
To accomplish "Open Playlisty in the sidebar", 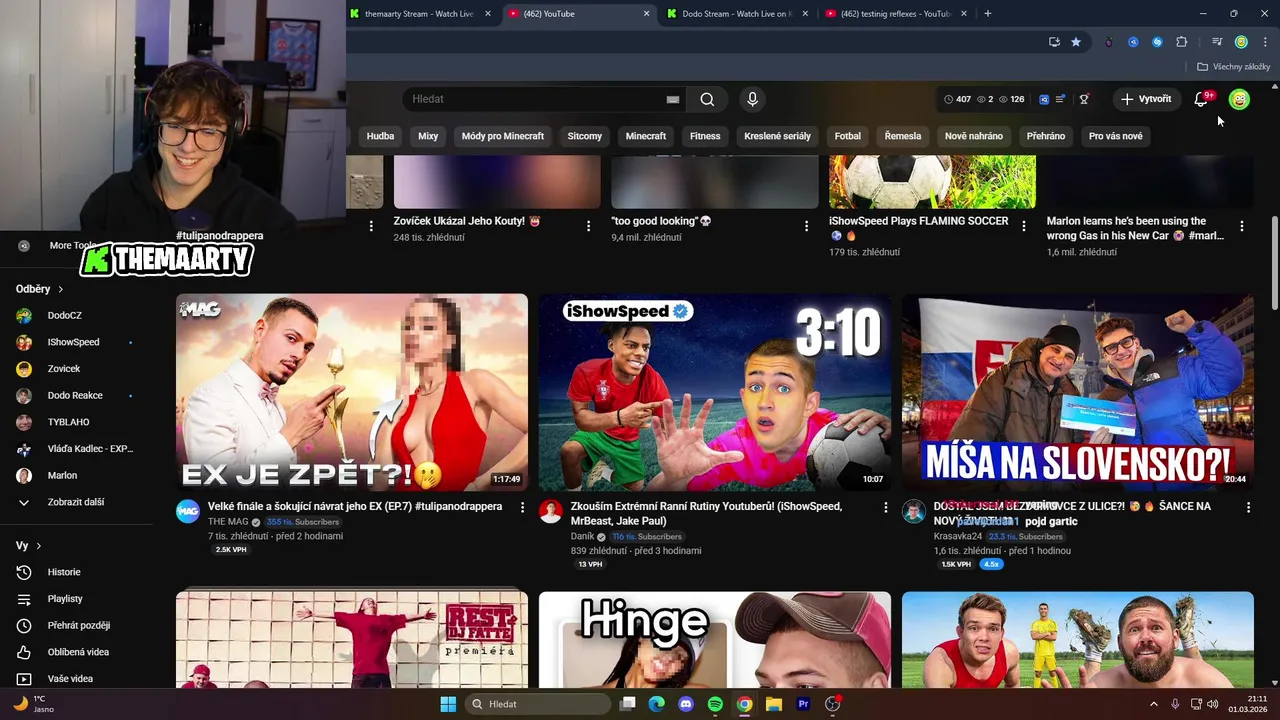I will [65, 599].
